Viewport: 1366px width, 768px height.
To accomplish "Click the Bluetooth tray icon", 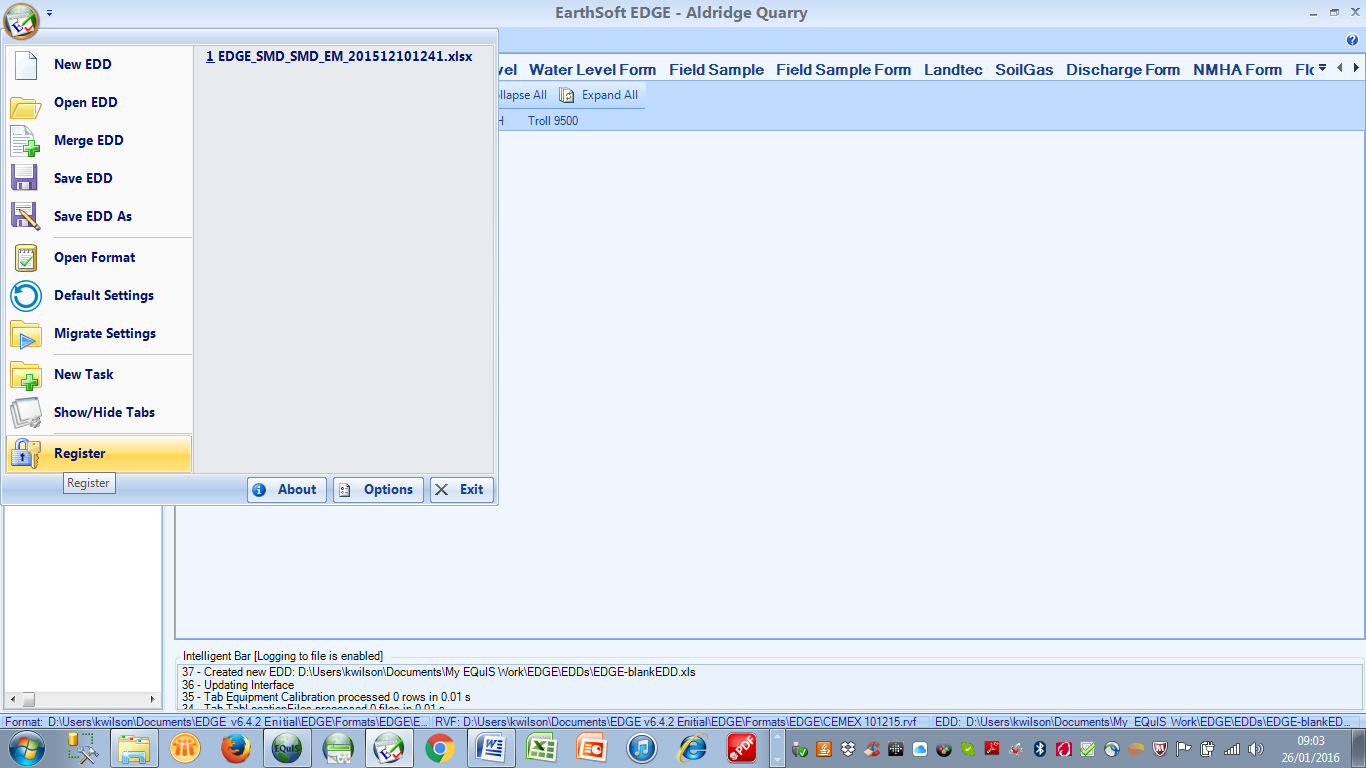I will point(1040,749).
